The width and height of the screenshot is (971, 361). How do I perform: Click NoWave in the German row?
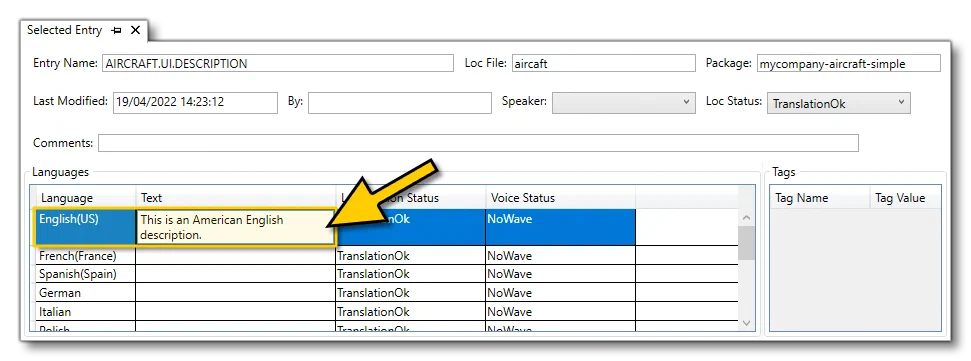[560, 293]
